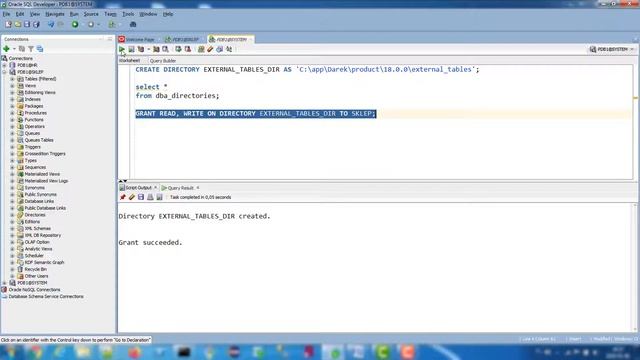Click the Commit icon in worksheet toolbar

coord(178,49)
